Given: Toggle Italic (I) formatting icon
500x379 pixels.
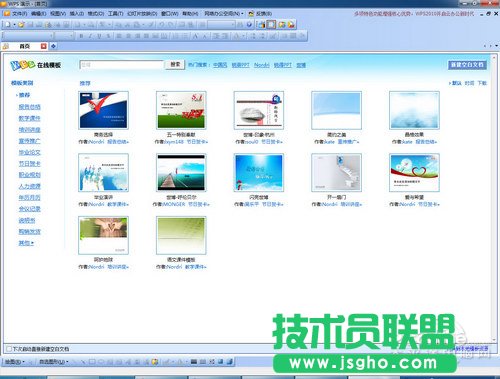Looking at the screenshot, I should [90, 36].
